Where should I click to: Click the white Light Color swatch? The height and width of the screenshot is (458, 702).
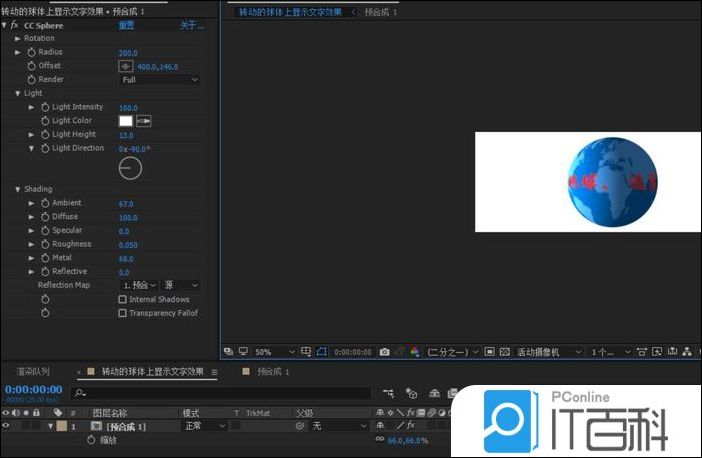[126, 121]
